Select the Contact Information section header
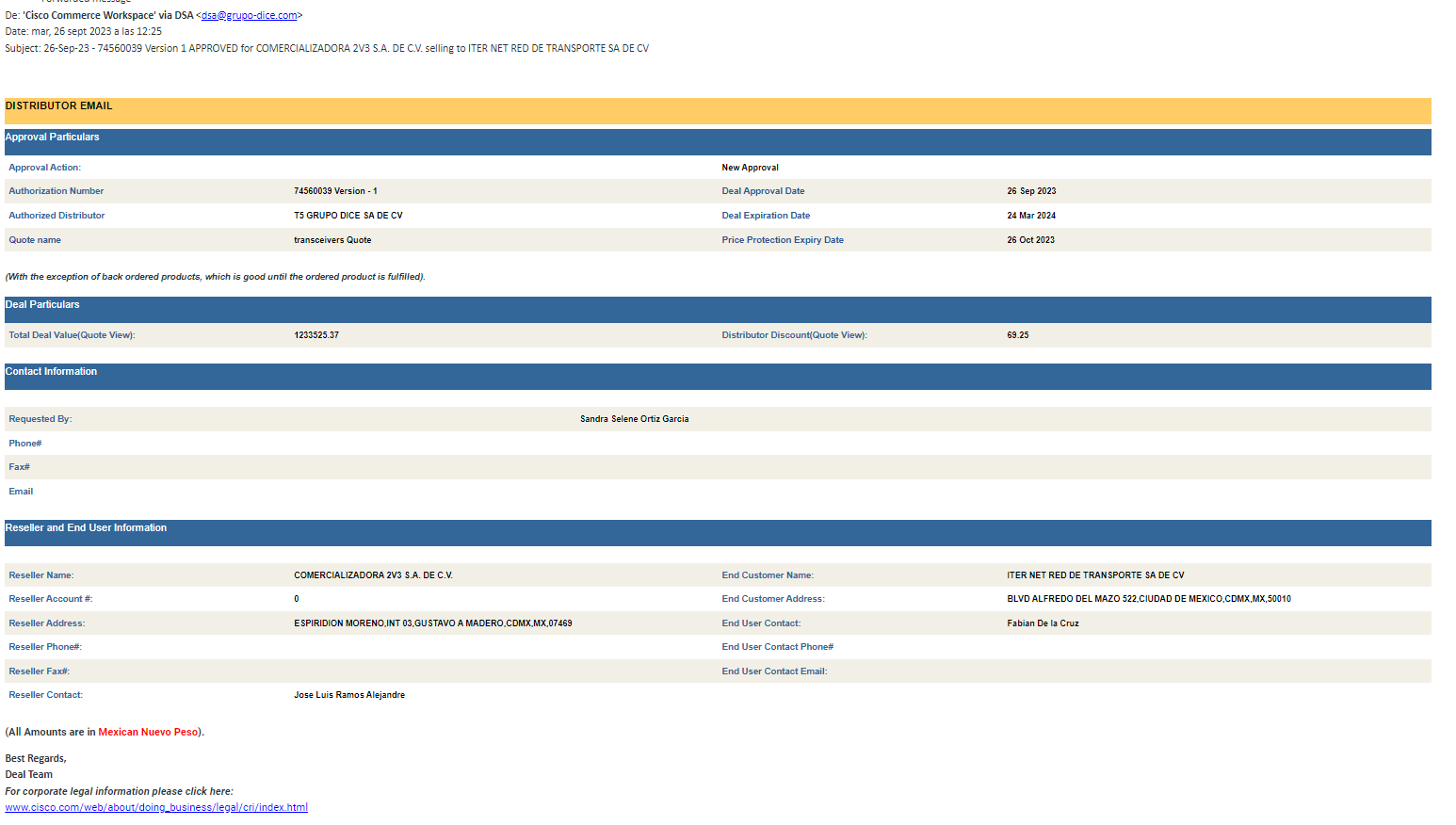1456x825 pixels. click(51, 372)
